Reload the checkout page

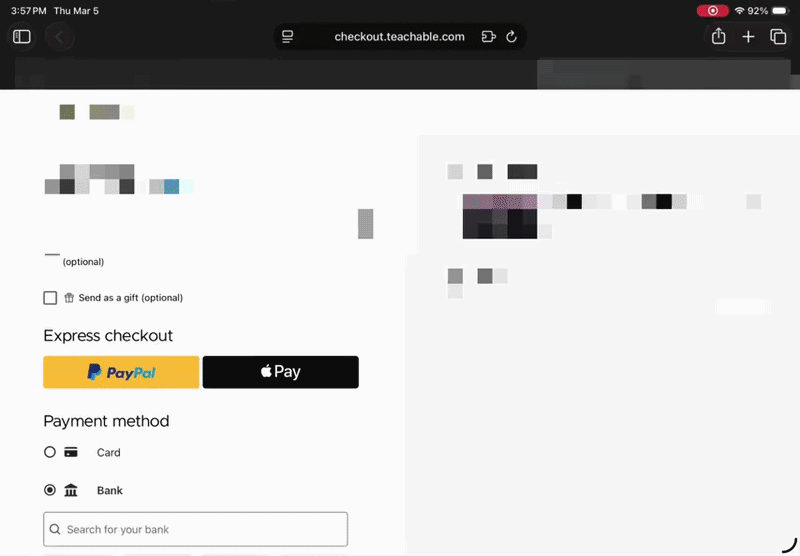pyautogui.click(x=511, y=37)
